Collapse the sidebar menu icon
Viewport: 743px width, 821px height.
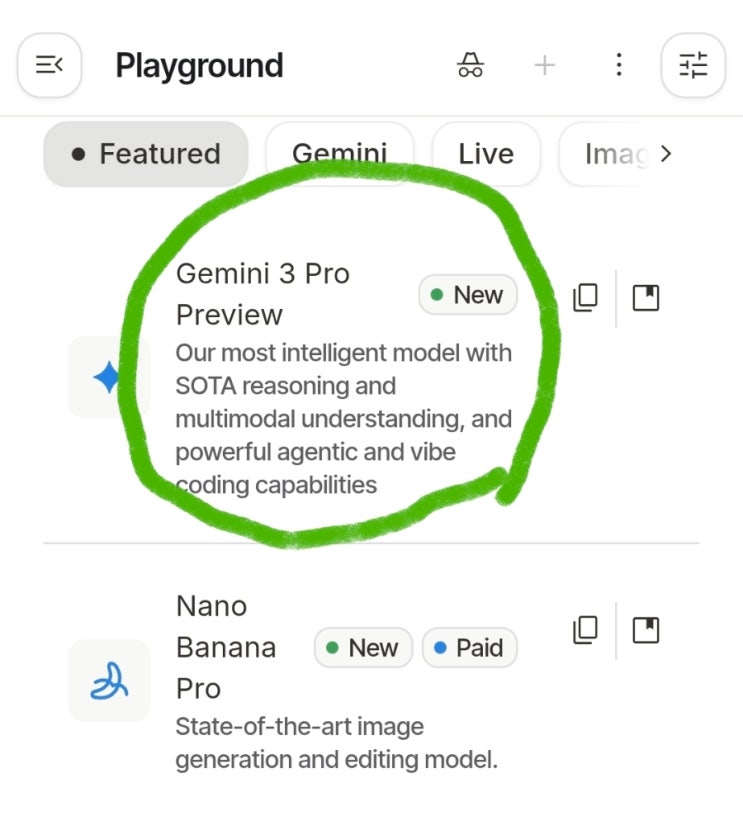coord(49,65)
